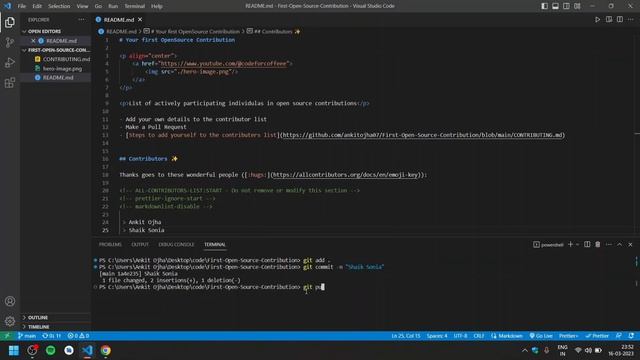Toggle panel layout icon
The image size is (640, 360).
point(556,6)
